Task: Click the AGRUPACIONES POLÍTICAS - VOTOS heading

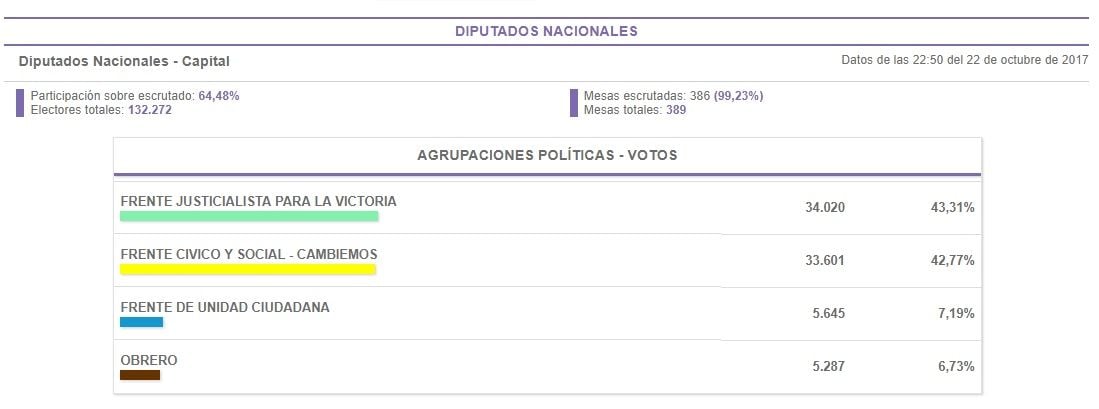Action: [x=547, y=156]
